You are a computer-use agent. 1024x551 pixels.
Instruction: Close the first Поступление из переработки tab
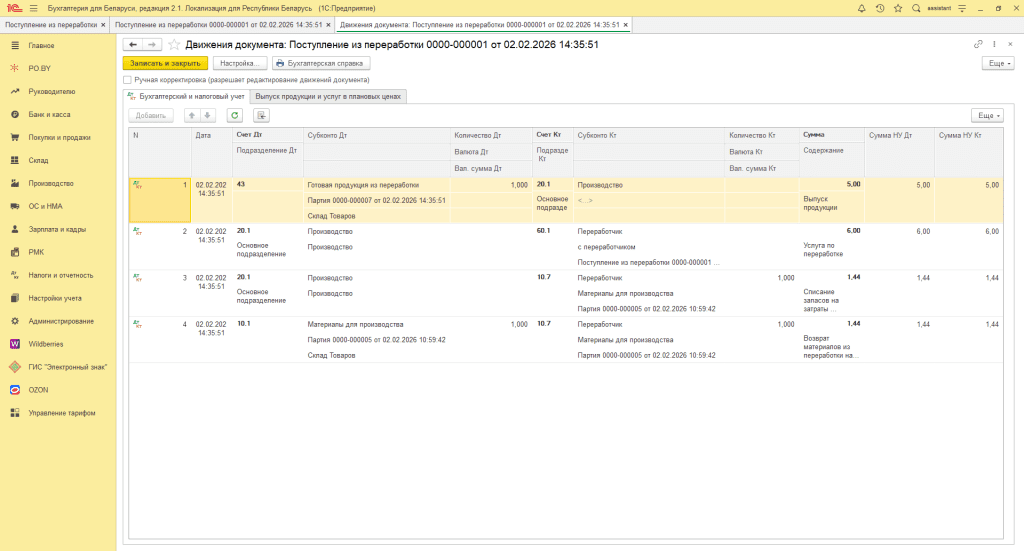tap(103, 23)
